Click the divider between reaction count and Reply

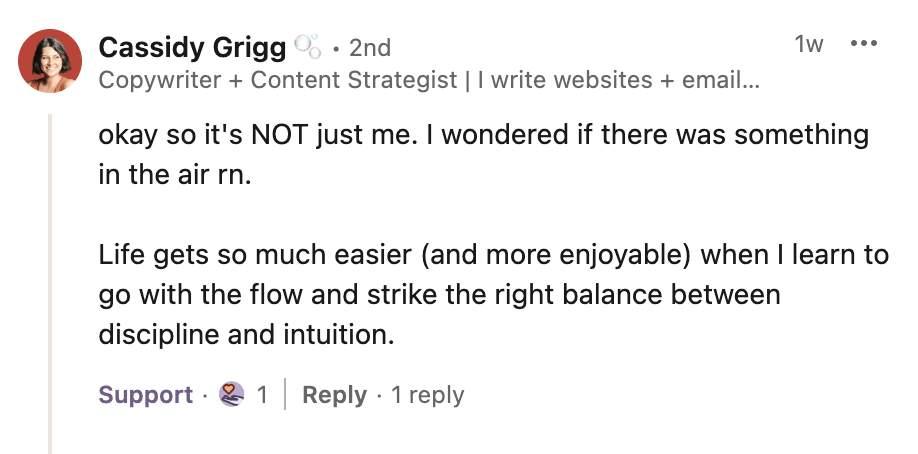coord(286,395)
